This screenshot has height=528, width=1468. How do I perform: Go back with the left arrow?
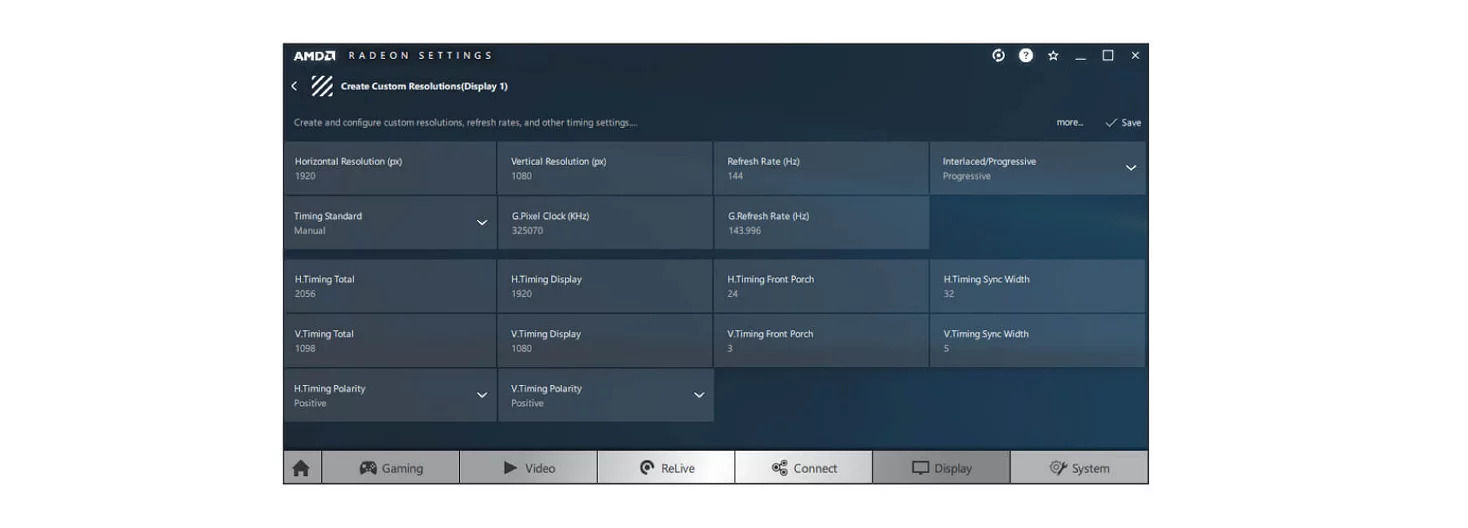[x=294, y=86]
